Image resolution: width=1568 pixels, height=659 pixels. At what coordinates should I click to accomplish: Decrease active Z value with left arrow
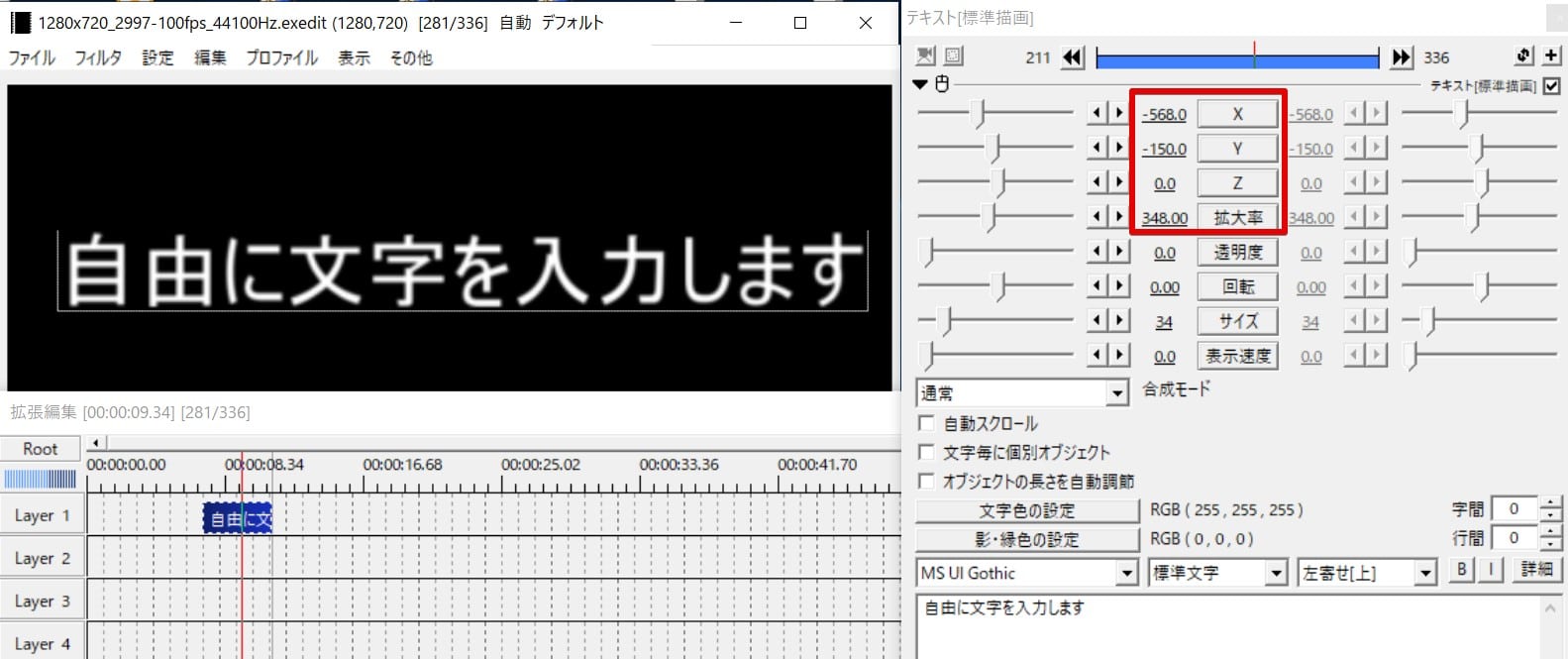point(1097,182)
